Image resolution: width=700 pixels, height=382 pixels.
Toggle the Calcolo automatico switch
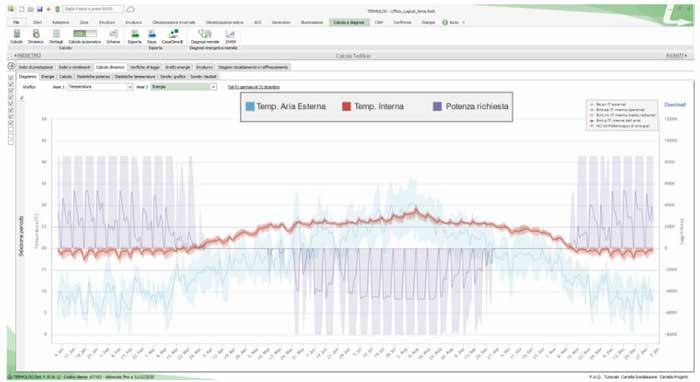(x=85, y=34)
